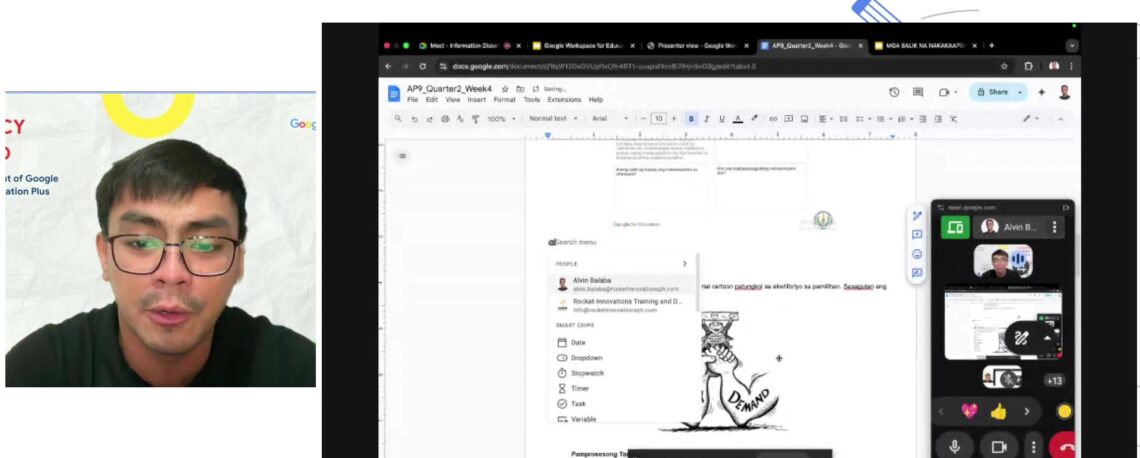Open the +13 participants badge

1054,381
